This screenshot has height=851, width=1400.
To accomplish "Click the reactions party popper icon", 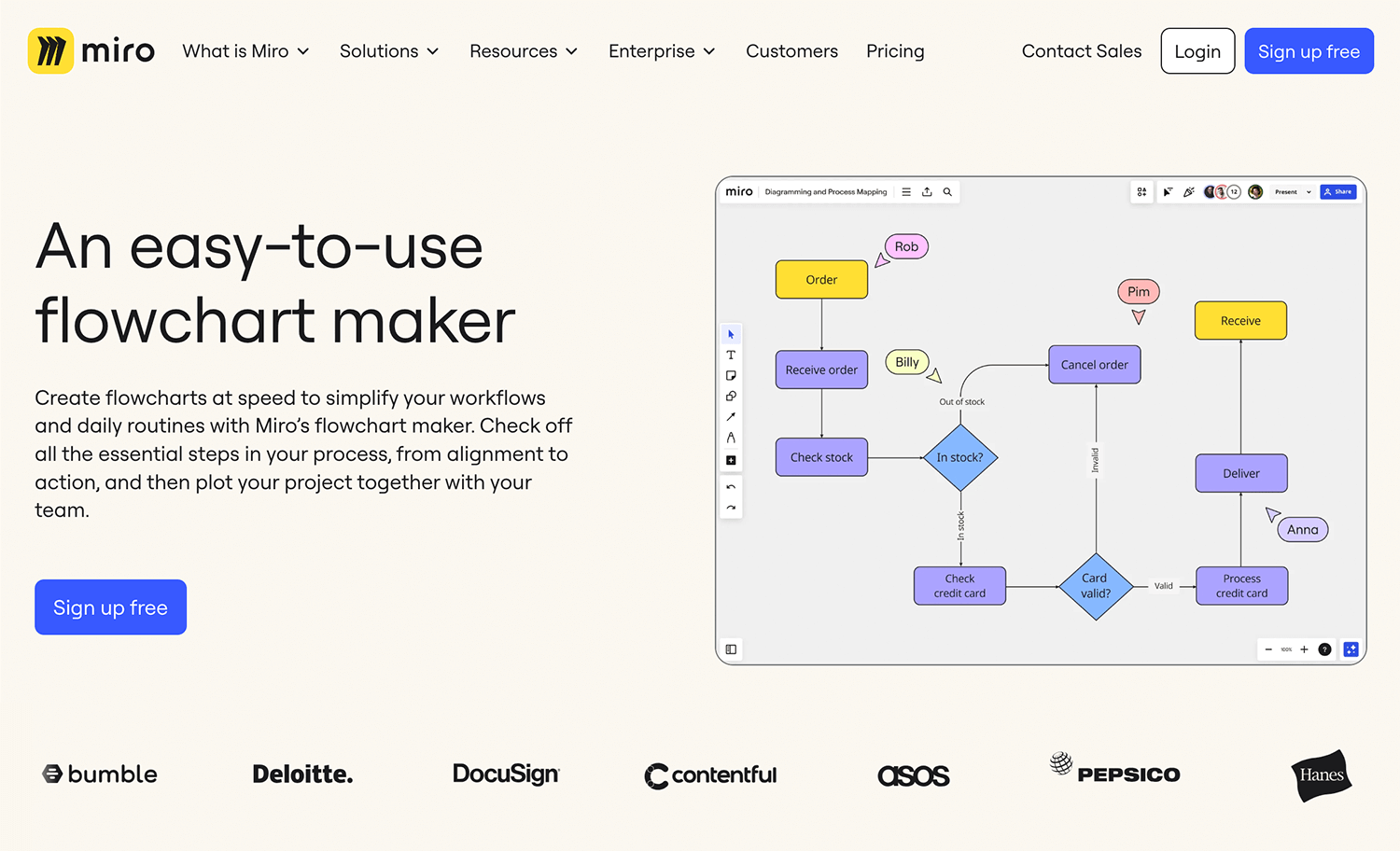I will click(1188, 192).
